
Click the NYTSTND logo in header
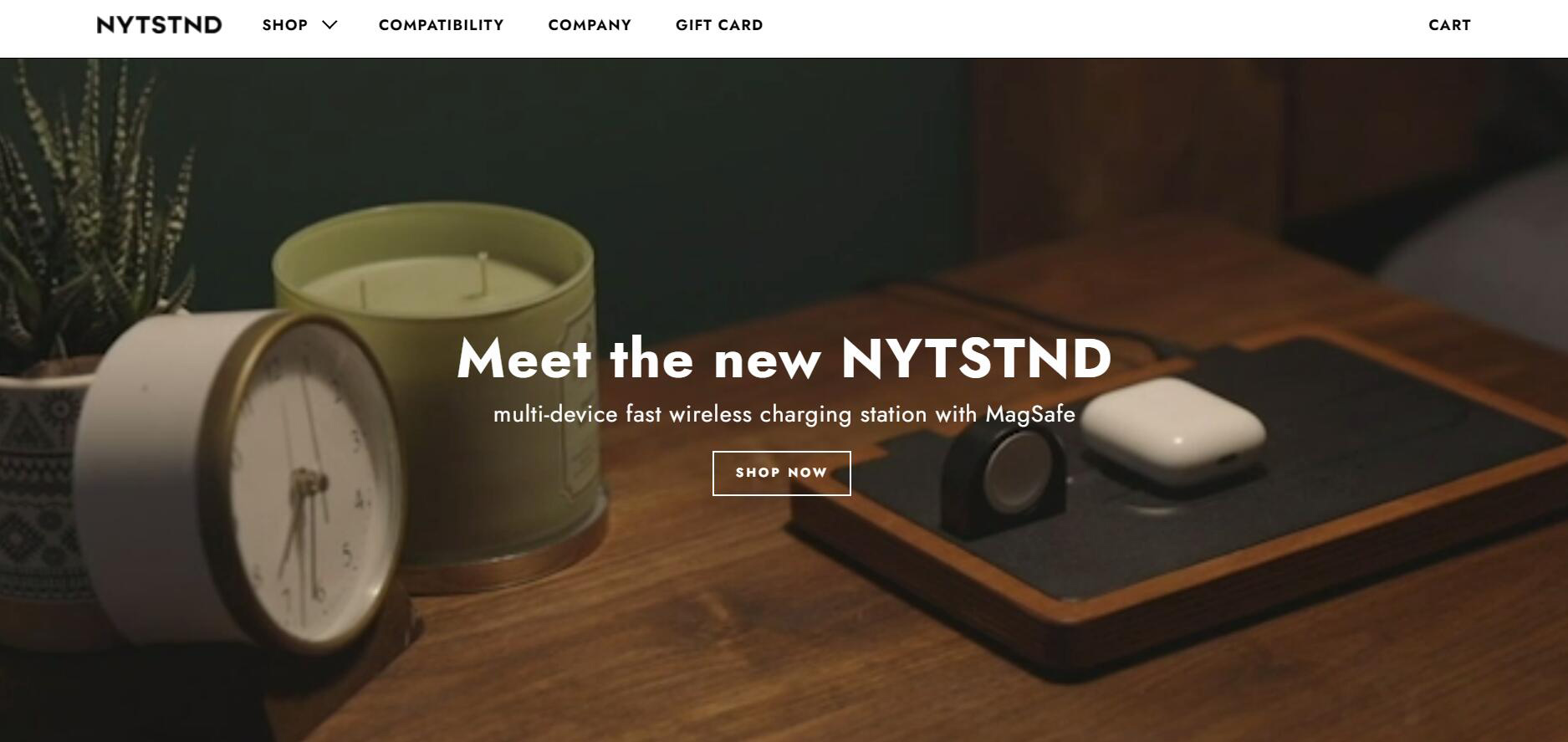pos(159,25)
